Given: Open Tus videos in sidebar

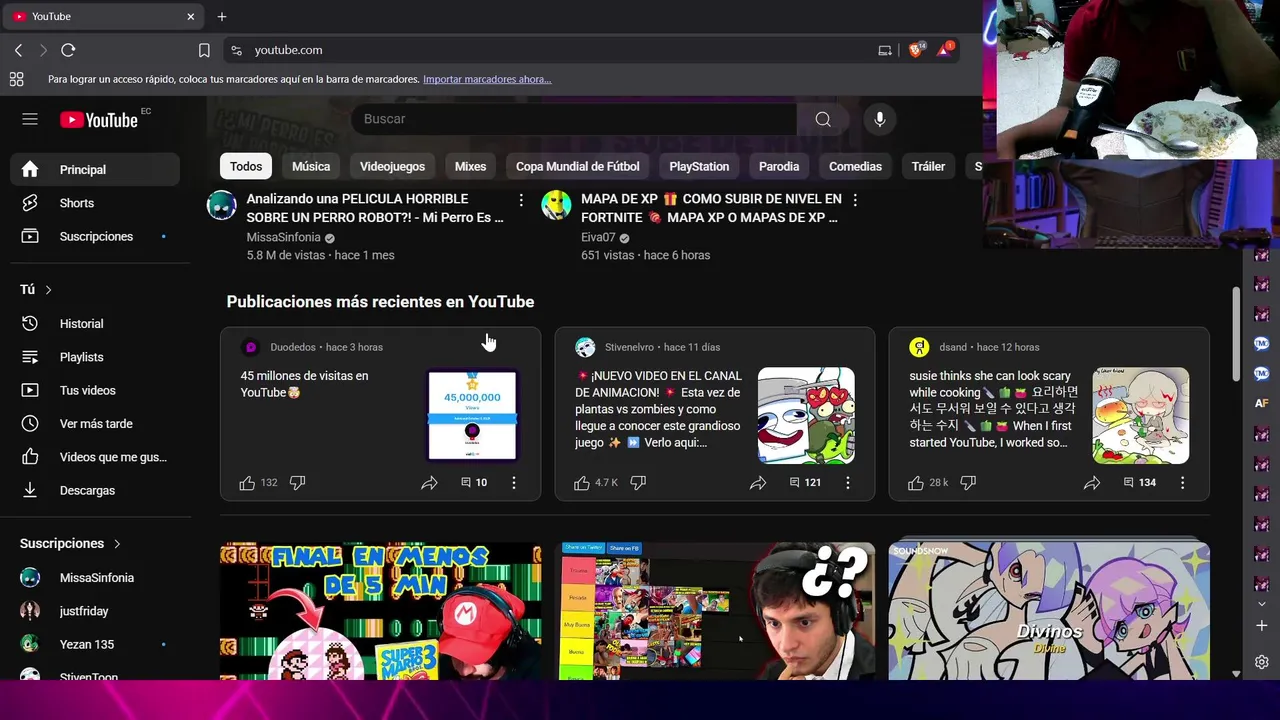Looking at the screenshot, I should pyautogui.click(x=95, y=390).
